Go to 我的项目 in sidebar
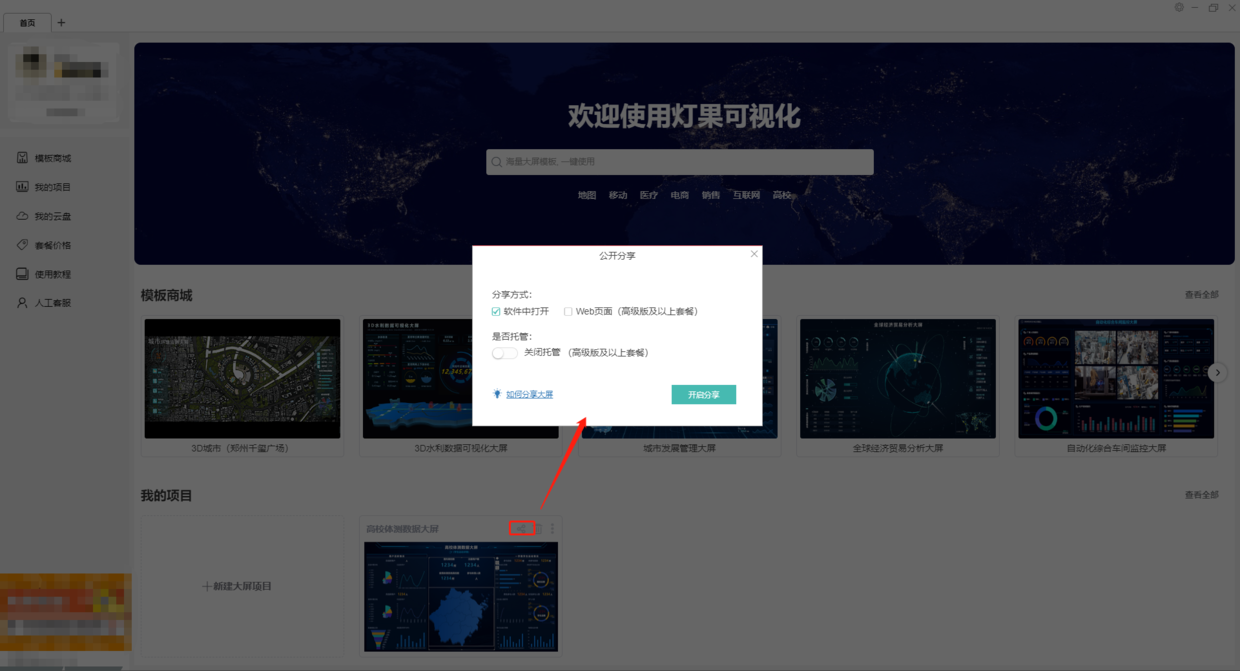Viewport: 1240px width, 671px height. (x=53, y=187)
